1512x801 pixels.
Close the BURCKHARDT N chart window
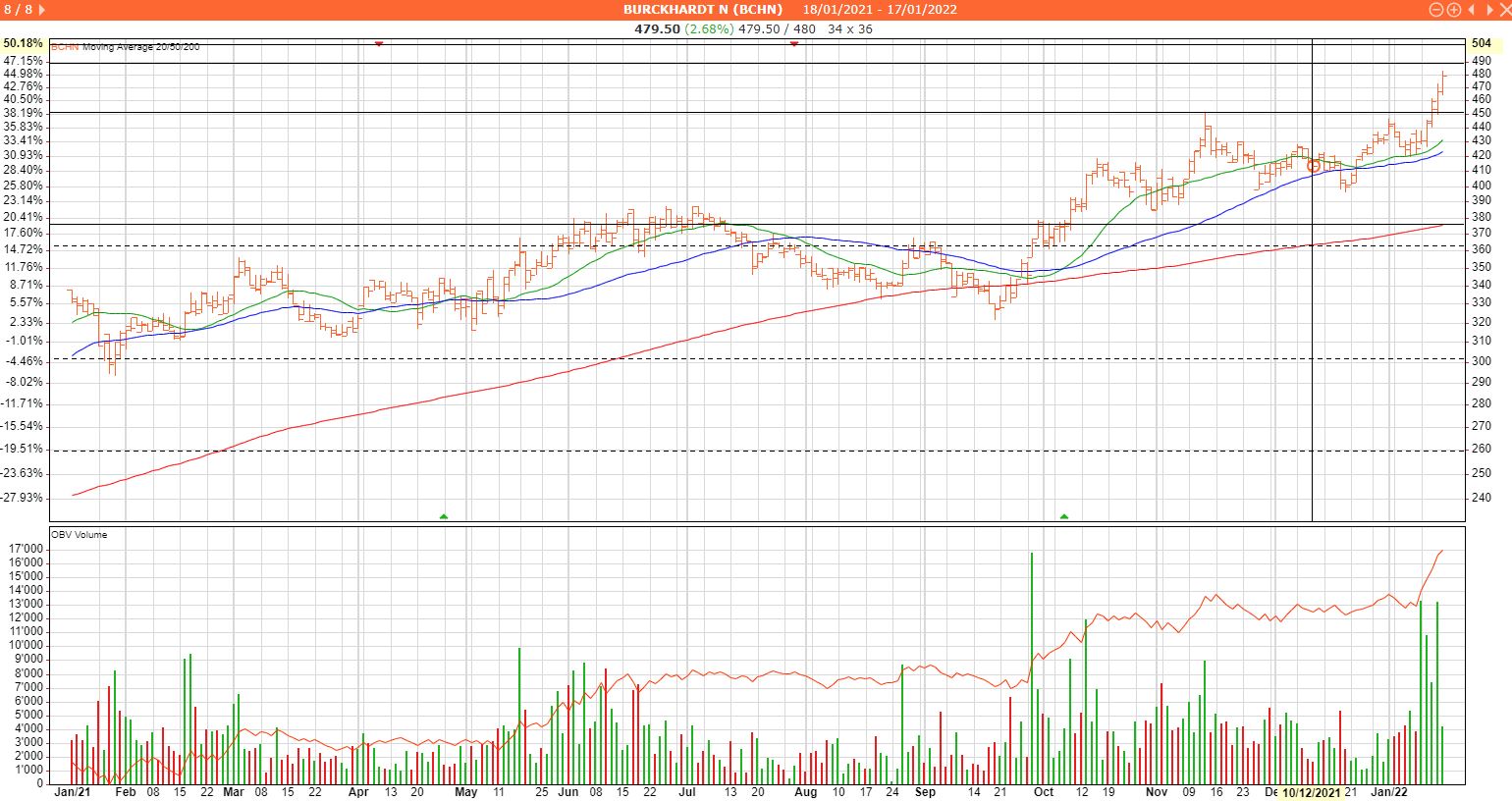[1502, 10]
